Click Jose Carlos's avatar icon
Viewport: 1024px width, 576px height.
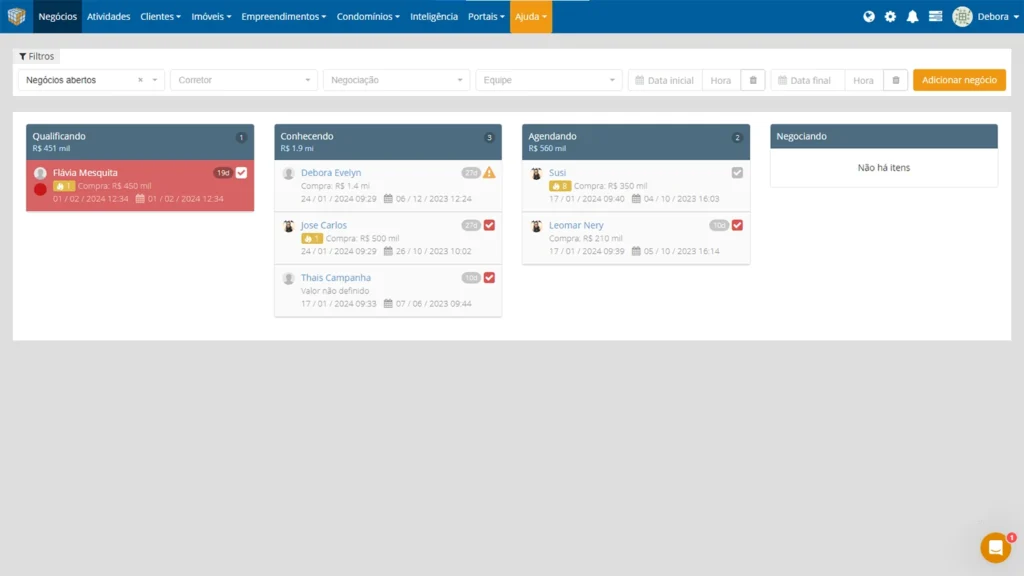pyautogui.click(x=288, y=226)
